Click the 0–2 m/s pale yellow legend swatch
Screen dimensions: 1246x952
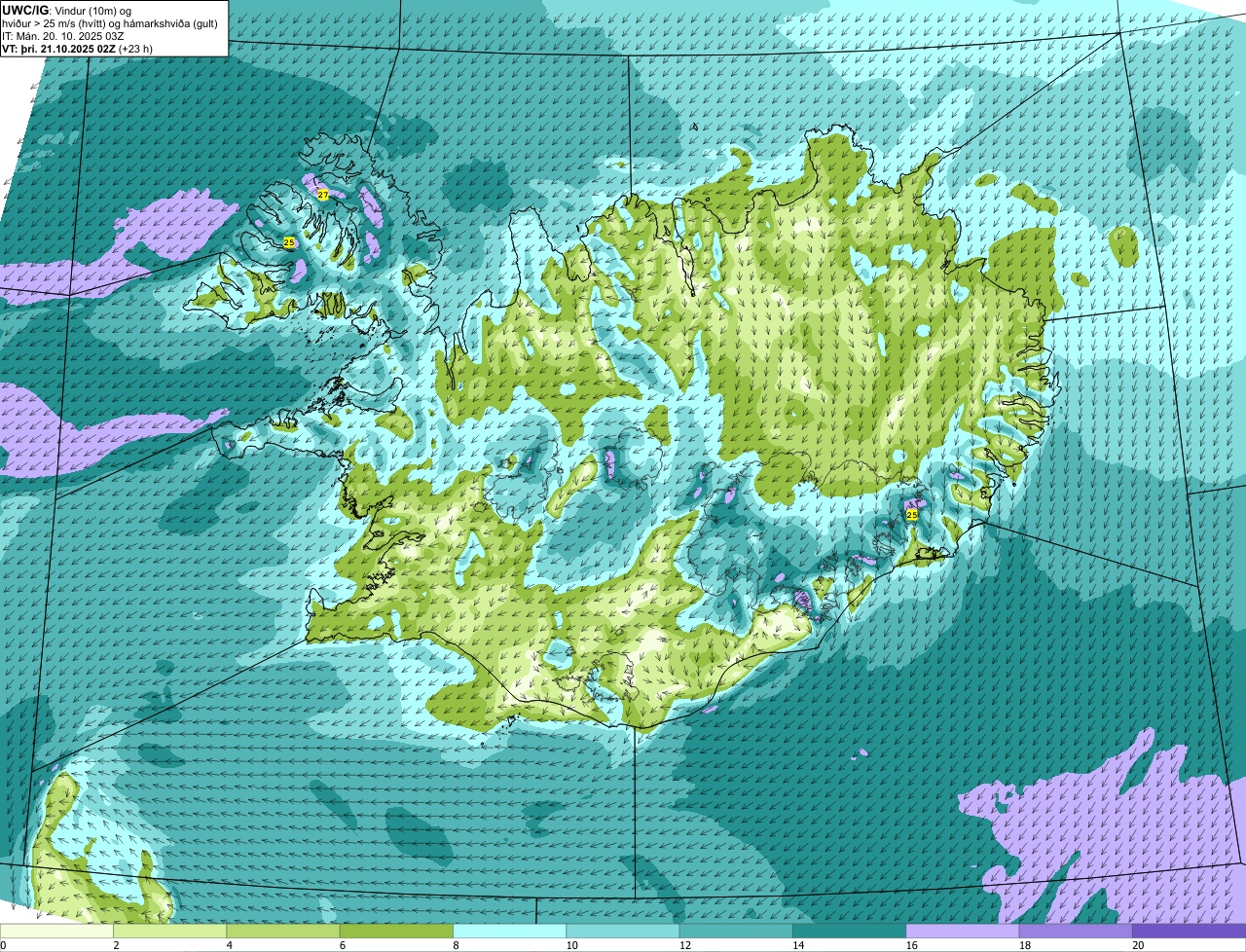[56, 932]
